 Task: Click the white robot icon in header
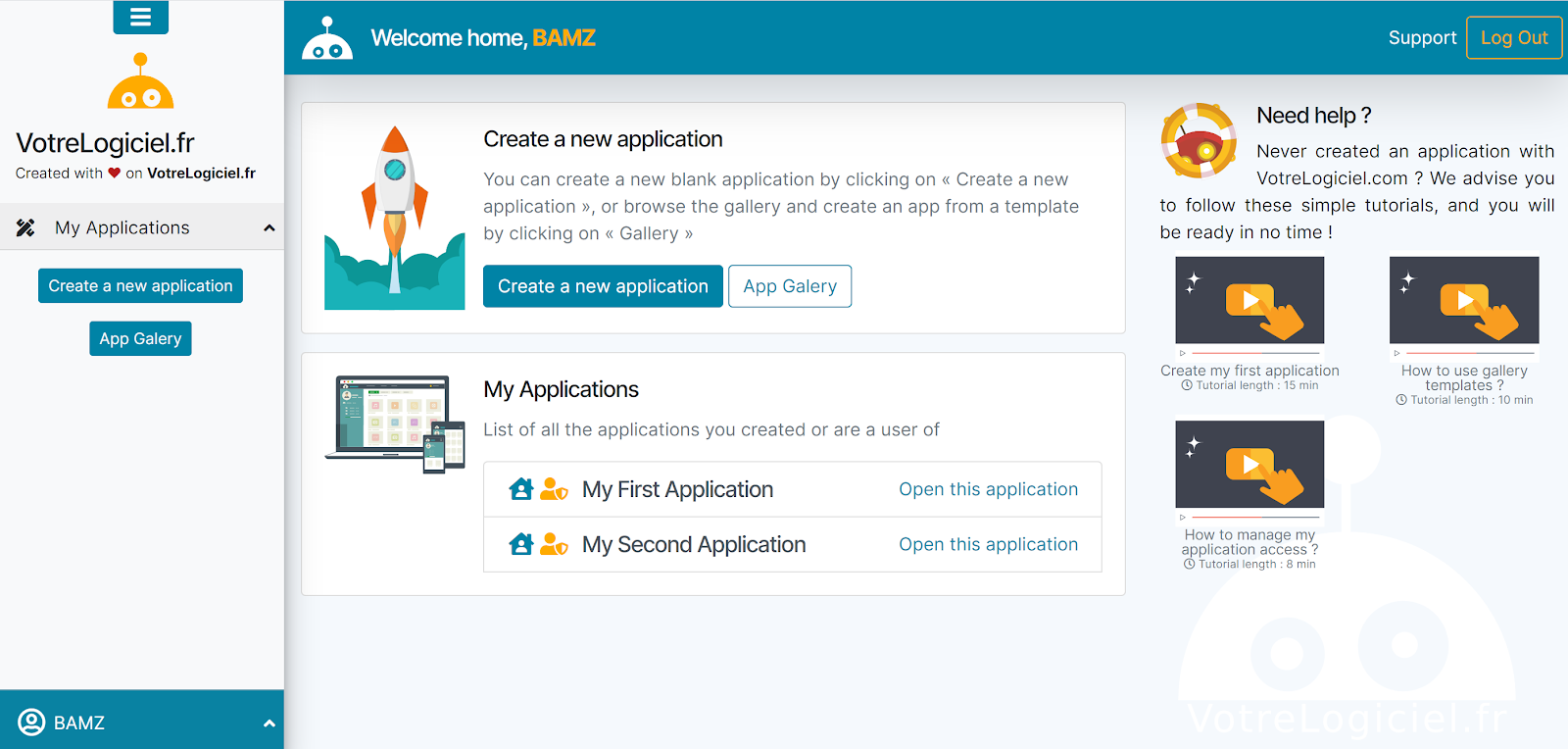tap(327, 39)
